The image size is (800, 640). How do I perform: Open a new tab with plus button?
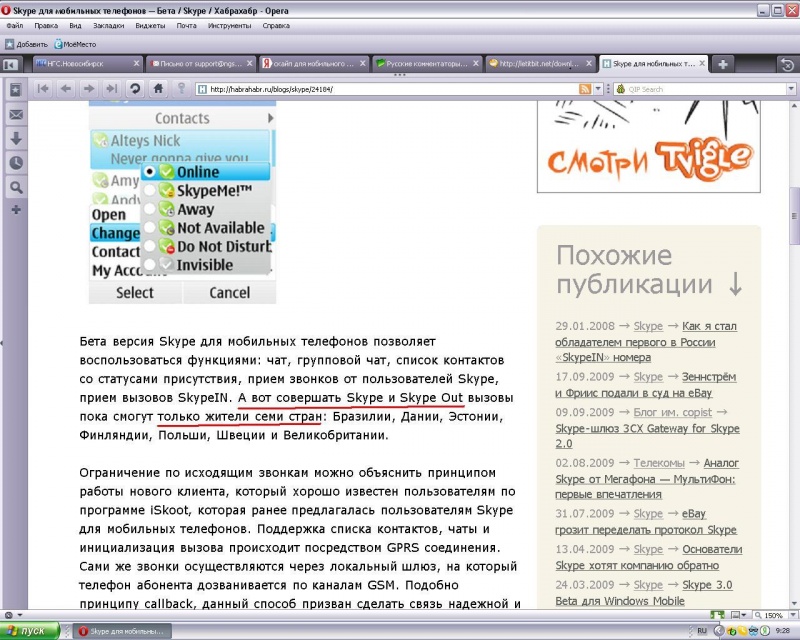pos(722,64)
